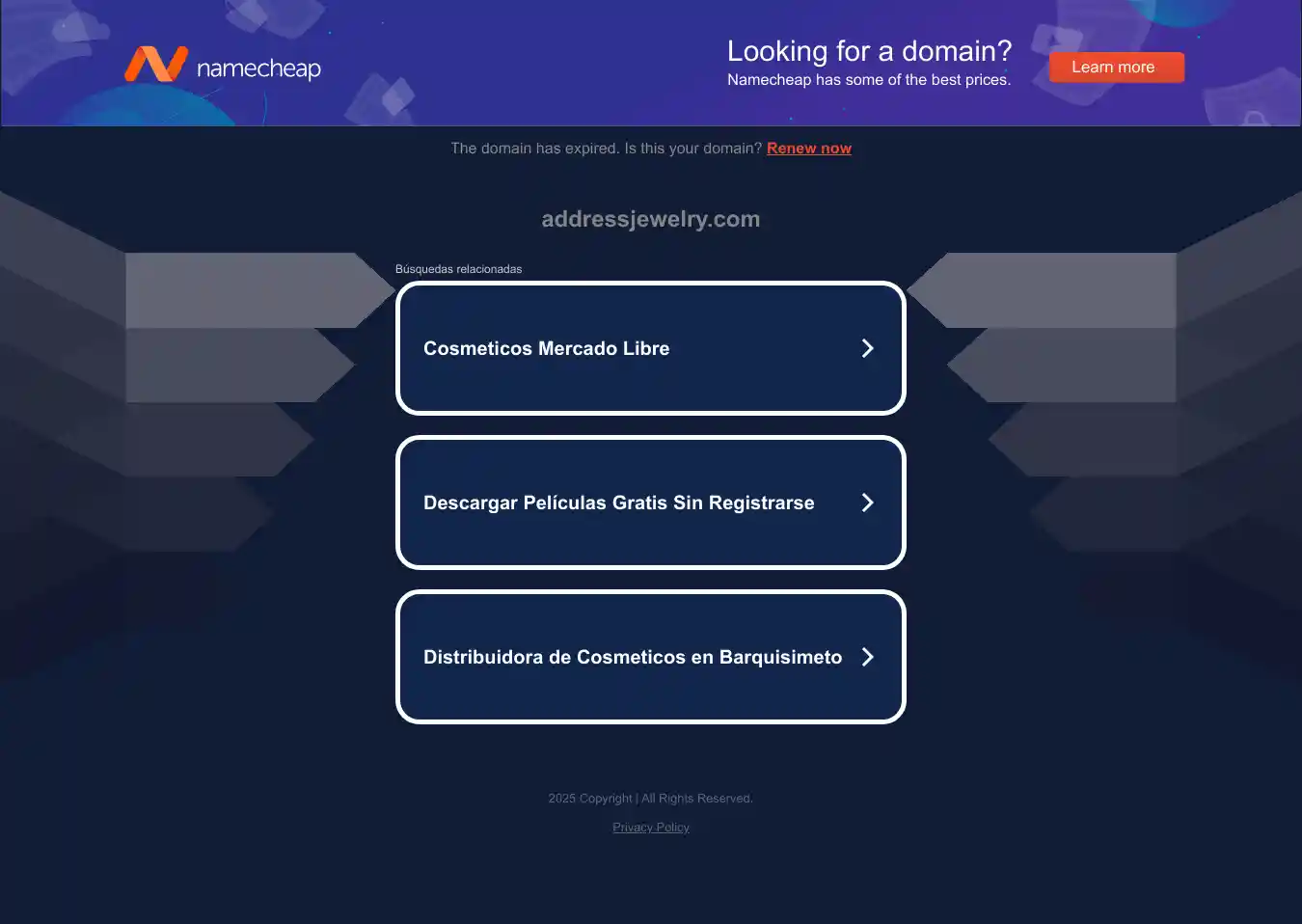Image resolution: width=1302 pixels, height=924 pixels.
Task: Open Distribuidora de Cosmeticos en Barquisimeto result
Action: pyautogui.click(x=632, y=657)
